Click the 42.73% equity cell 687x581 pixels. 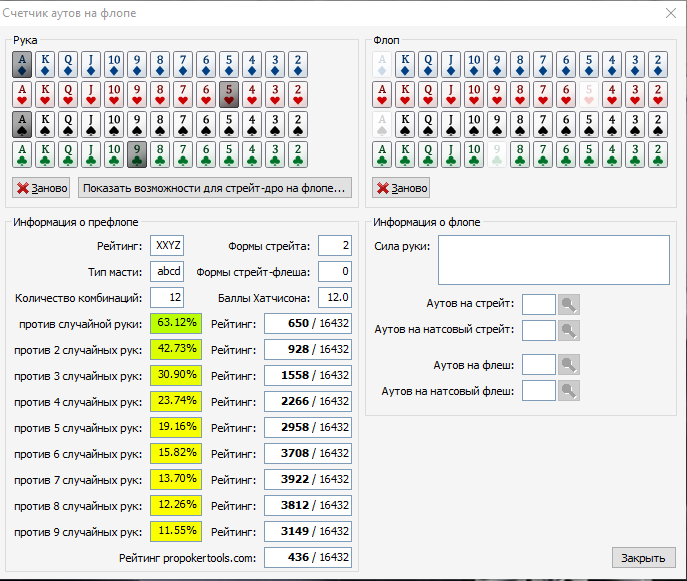pos(176,349)
